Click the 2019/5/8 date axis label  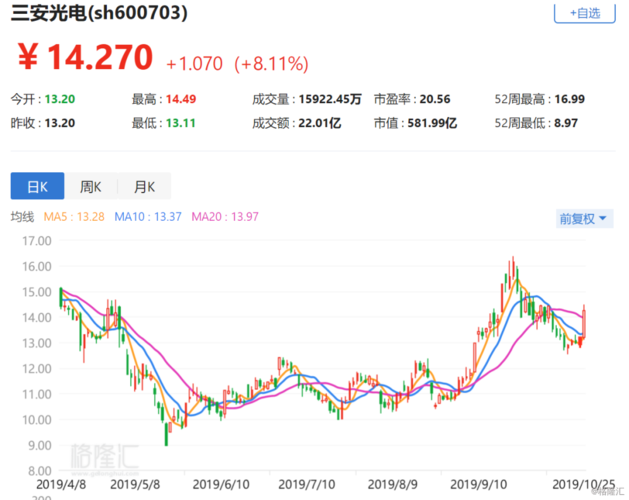point(135,484)
